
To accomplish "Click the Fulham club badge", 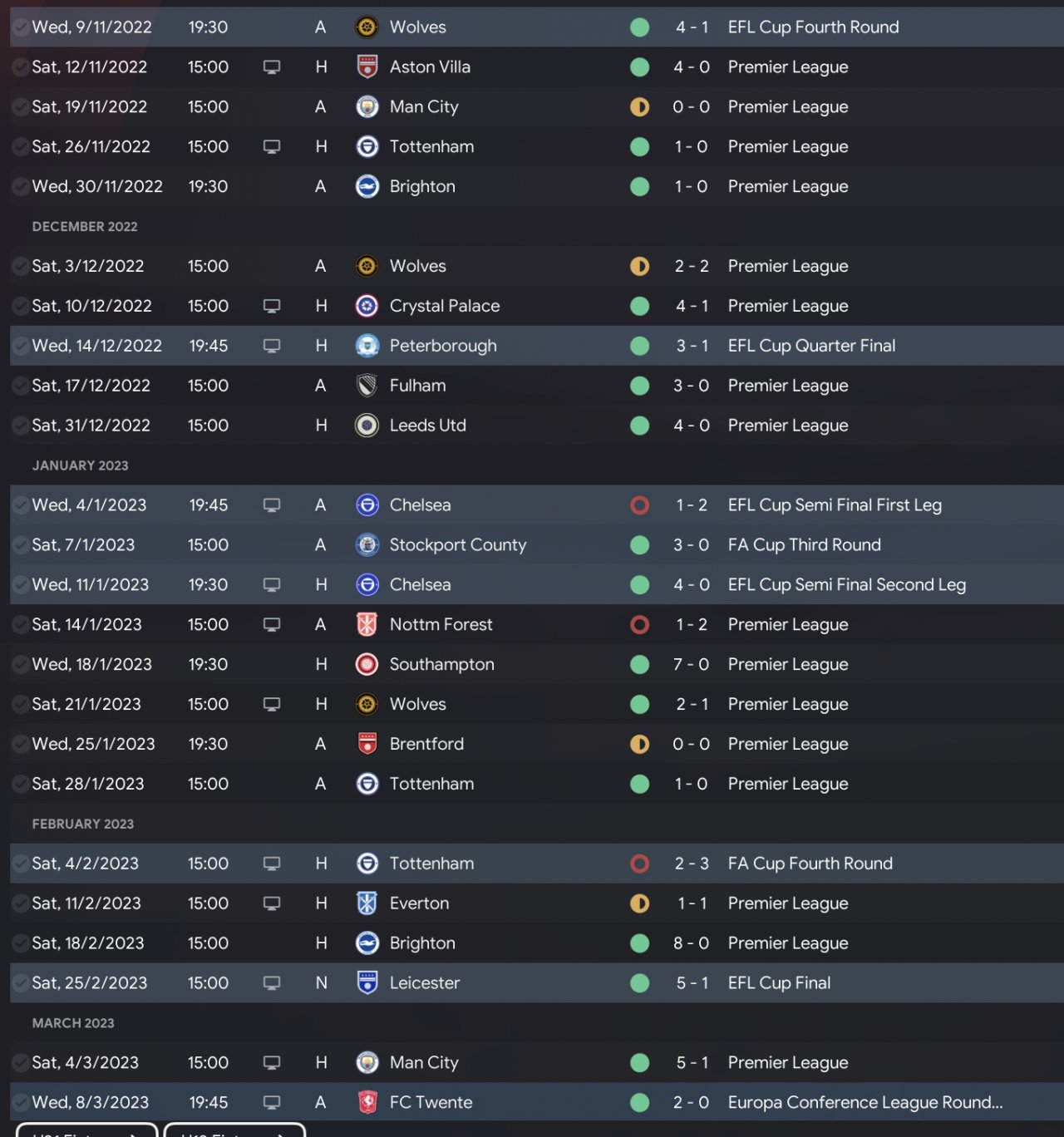I will [x=367, y=386].
